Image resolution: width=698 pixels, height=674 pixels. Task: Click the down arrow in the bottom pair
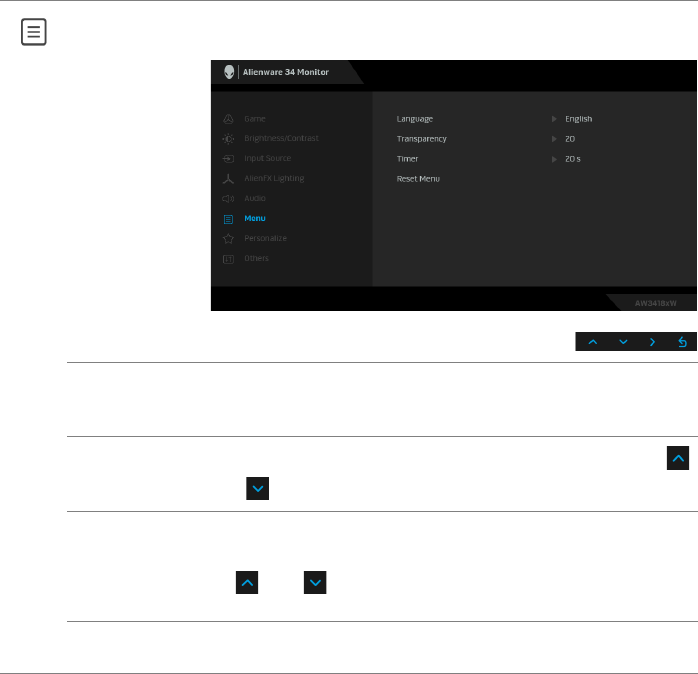(x=315, y=582)
